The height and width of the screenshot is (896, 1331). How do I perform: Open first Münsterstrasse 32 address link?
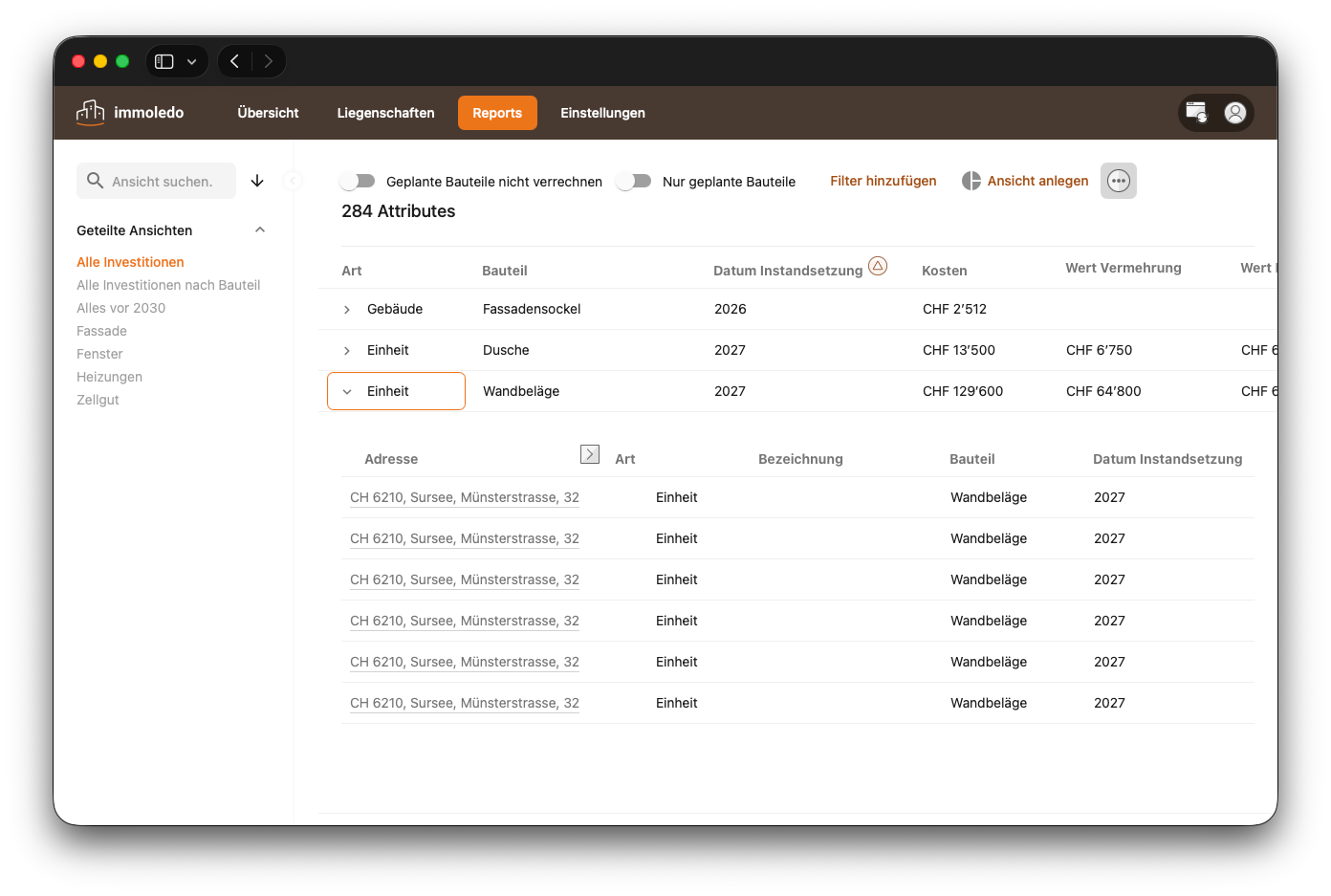click(x=465, y=497)
